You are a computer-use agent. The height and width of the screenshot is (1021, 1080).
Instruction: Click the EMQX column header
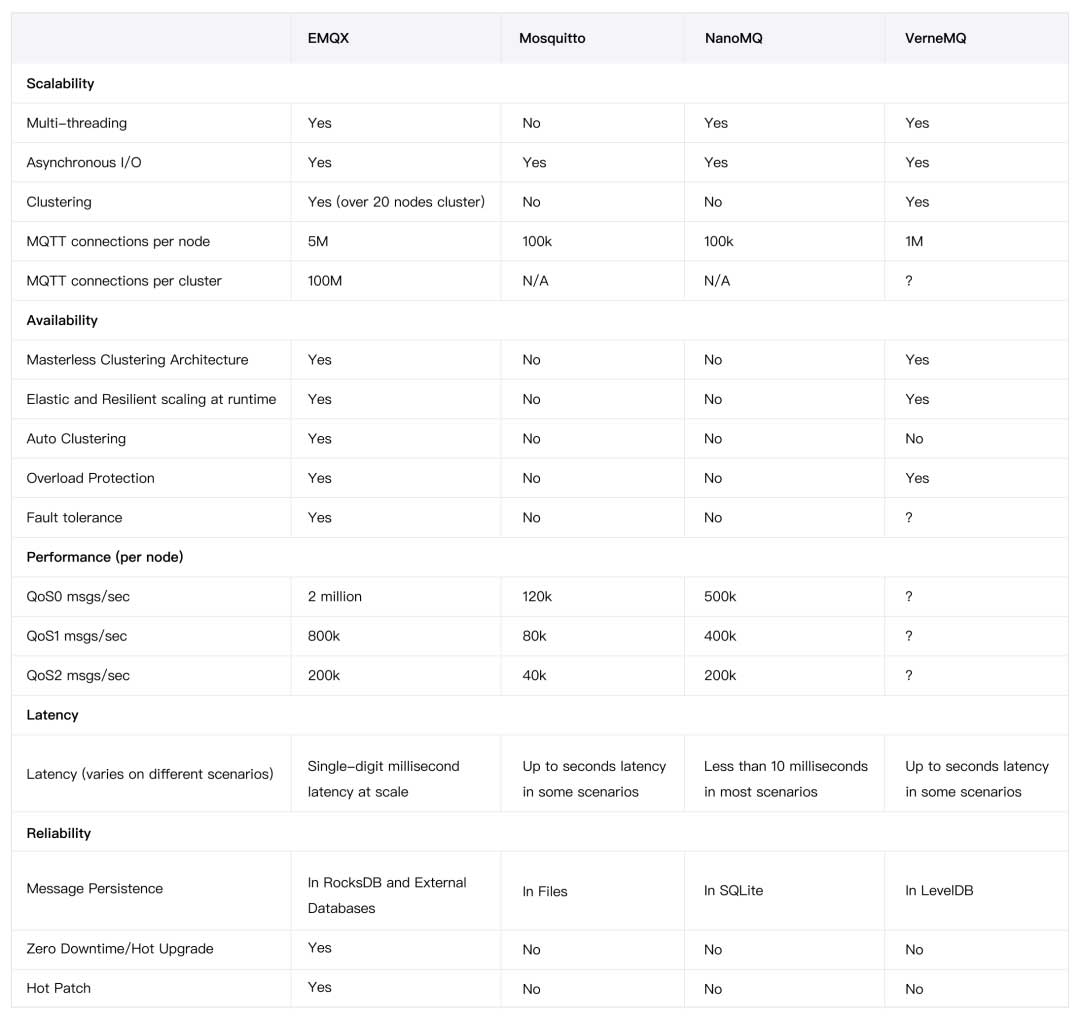(327, 38)
